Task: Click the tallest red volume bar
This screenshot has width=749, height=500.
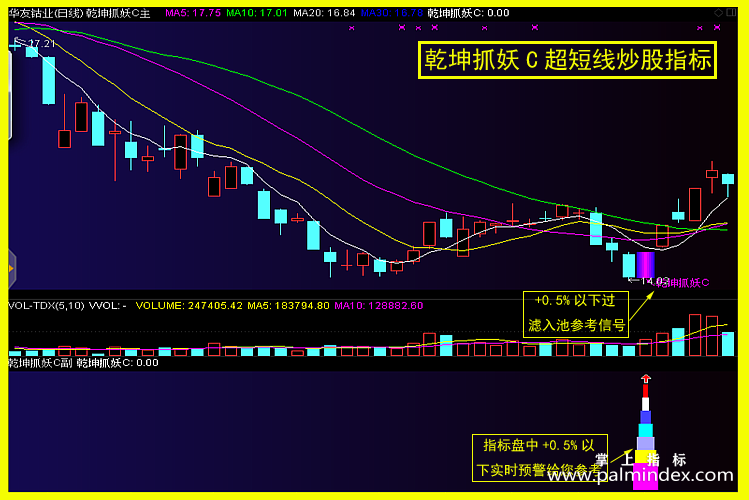Action: [695, 335]
